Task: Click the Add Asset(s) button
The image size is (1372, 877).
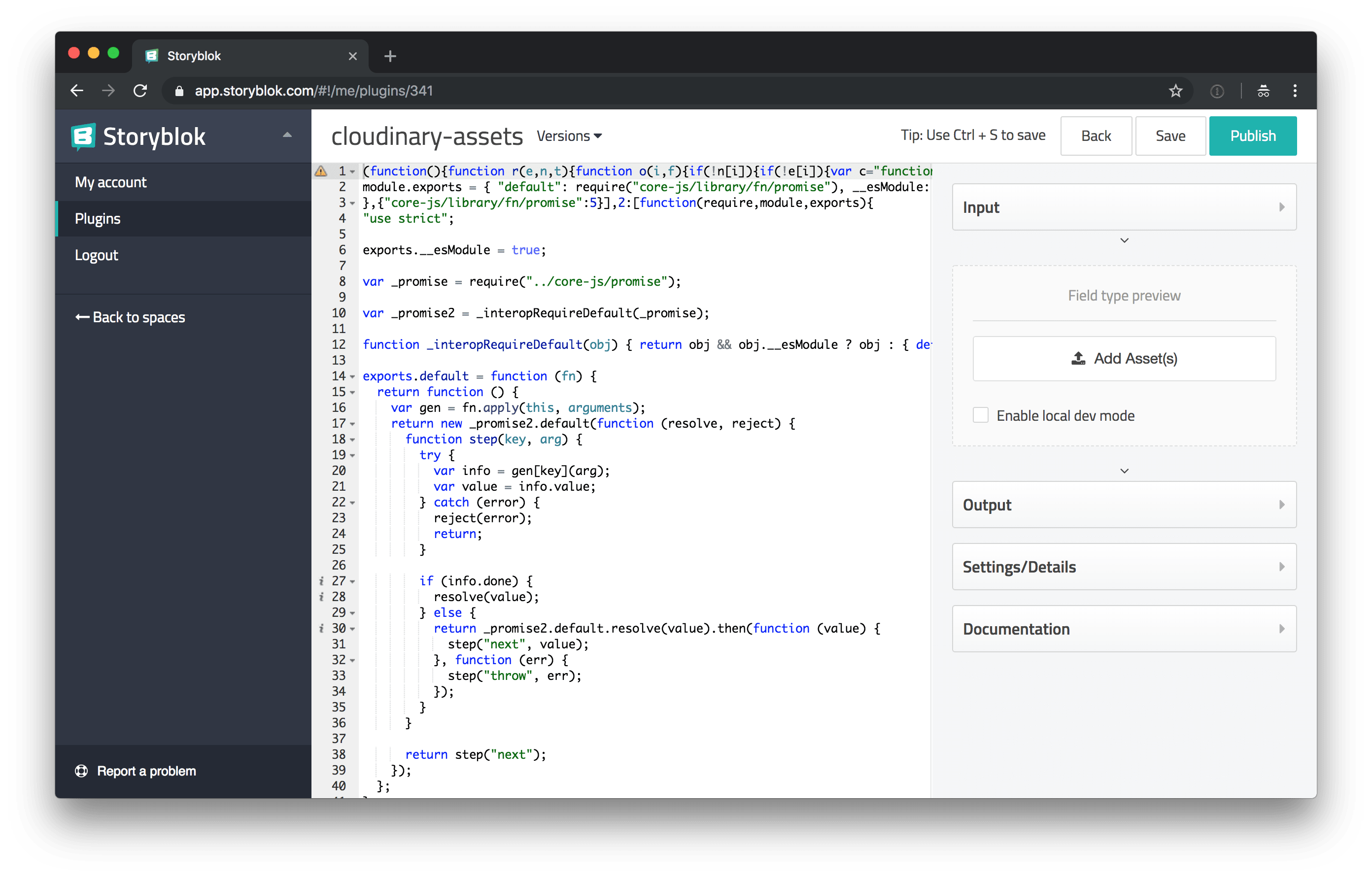Action: 1124,358
